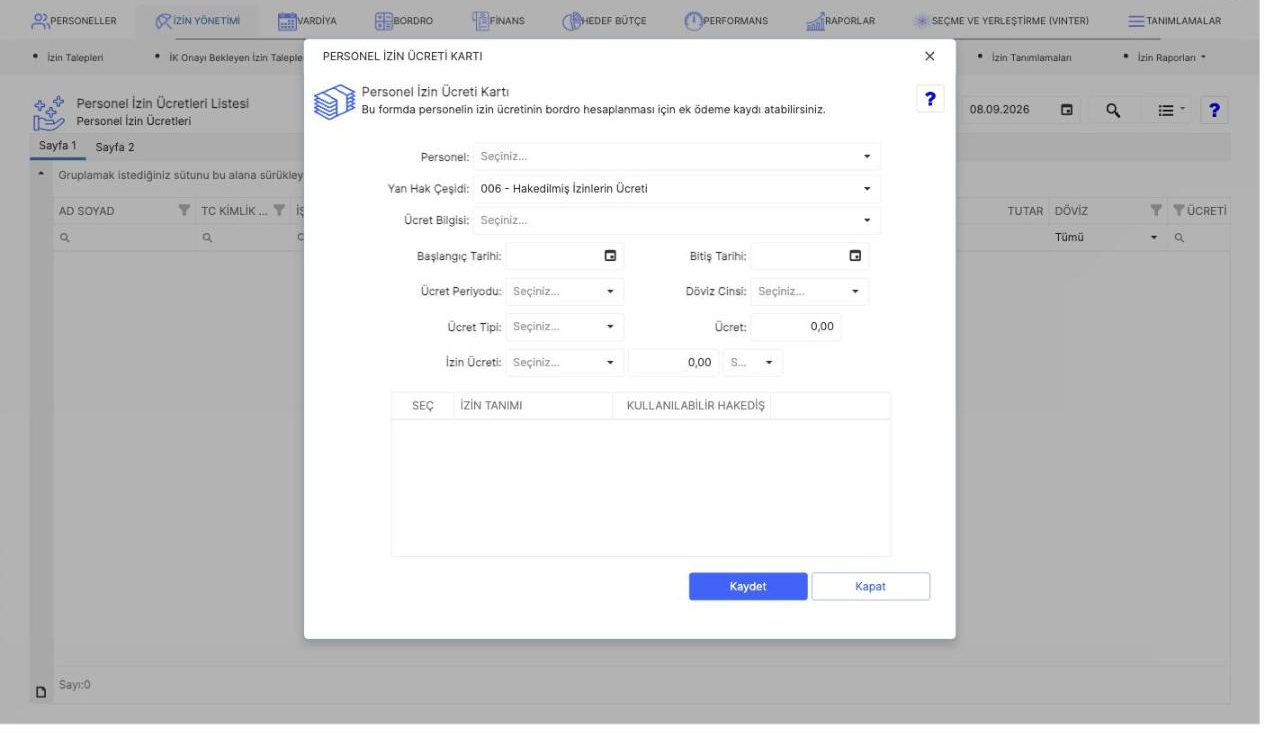
Task: Click the blue help icon in the dialog
Action: pos(930,99)
